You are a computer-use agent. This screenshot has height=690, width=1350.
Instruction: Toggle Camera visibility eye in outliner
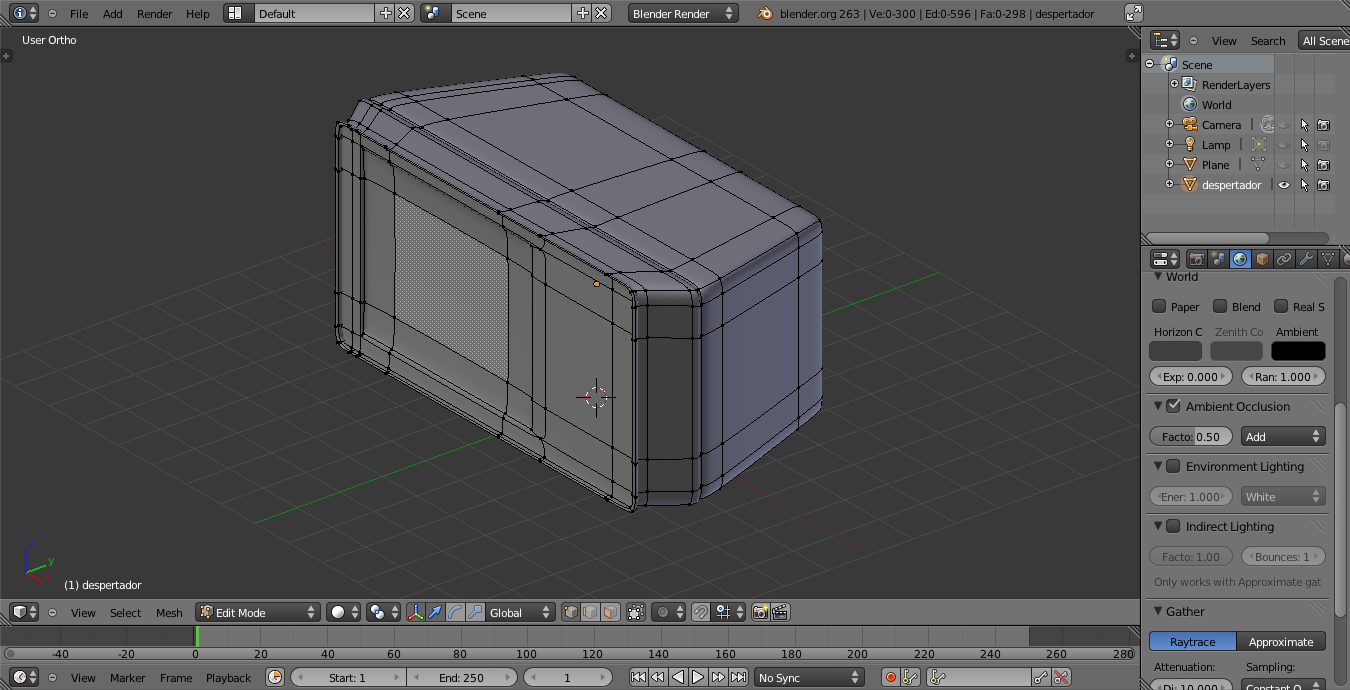pos(1284,125)
